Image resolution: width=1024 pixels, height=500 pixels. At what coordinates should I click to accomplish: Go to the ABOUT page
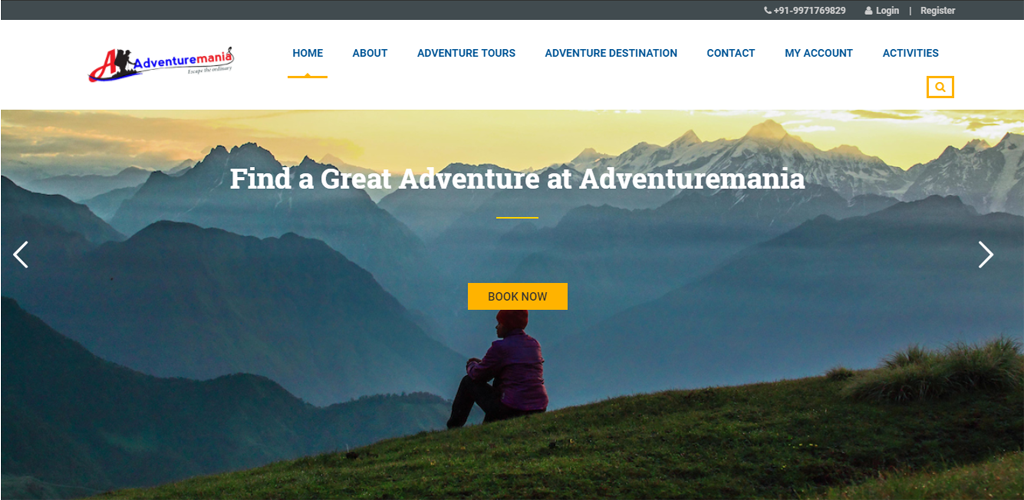click(370, 54)
